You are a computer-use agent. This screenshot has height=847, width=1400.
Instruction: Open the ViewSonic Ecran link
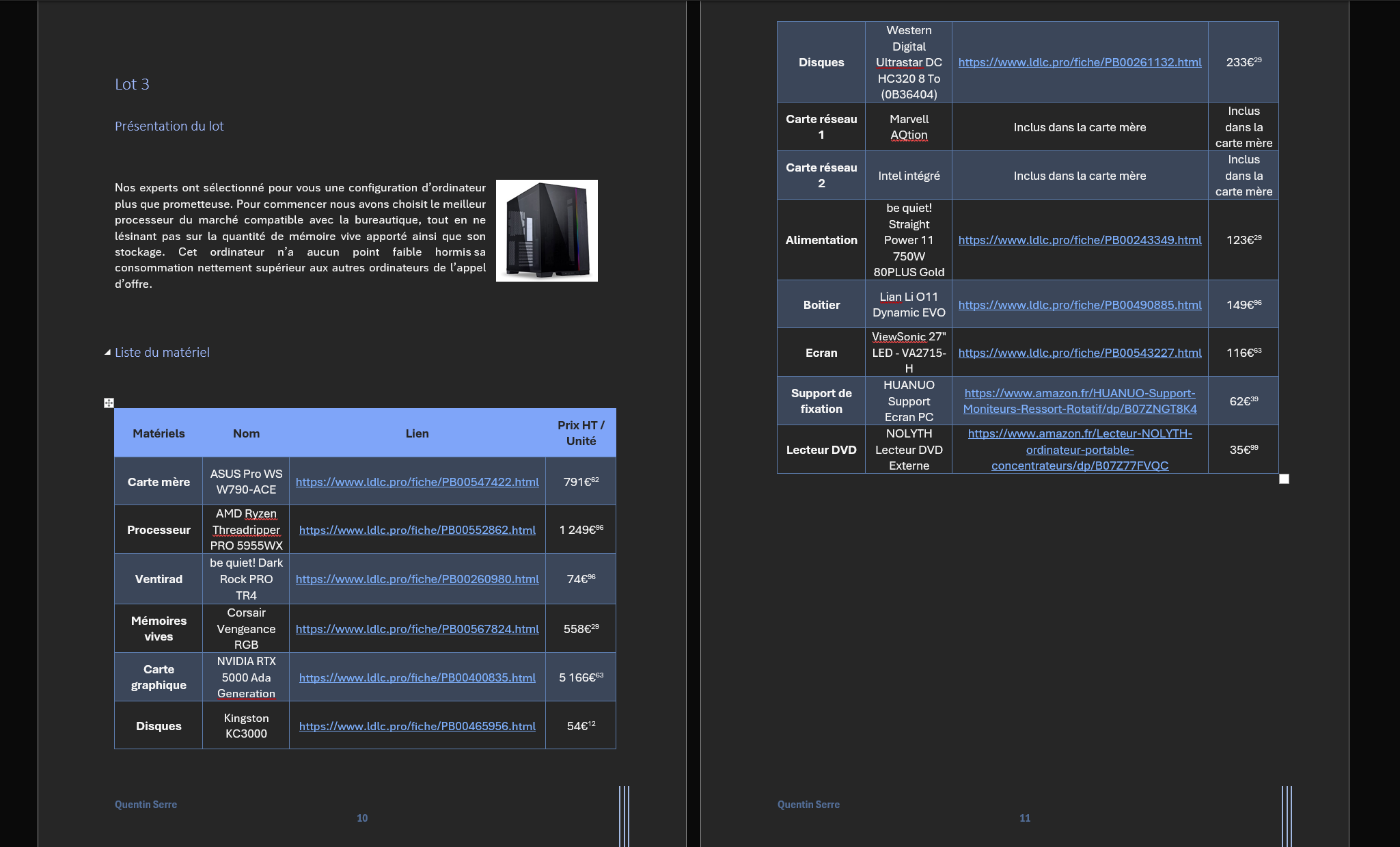coord(1080,353)
